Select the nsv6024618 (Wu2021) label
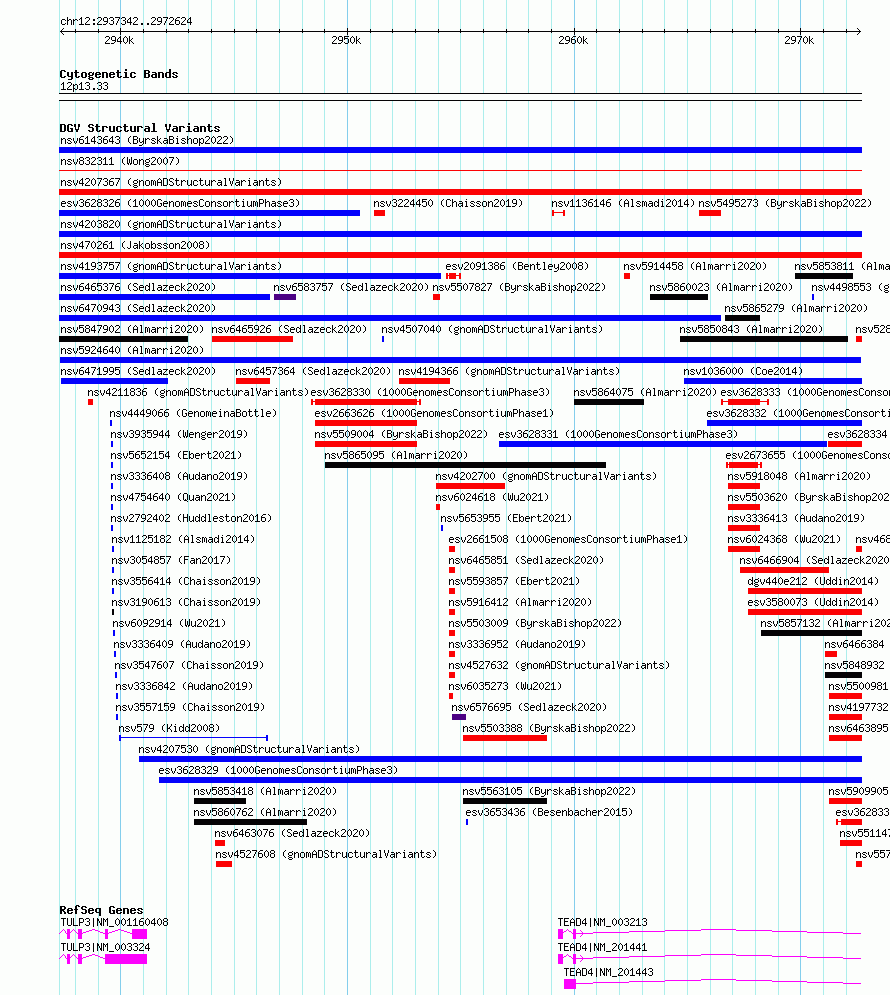 492,496
